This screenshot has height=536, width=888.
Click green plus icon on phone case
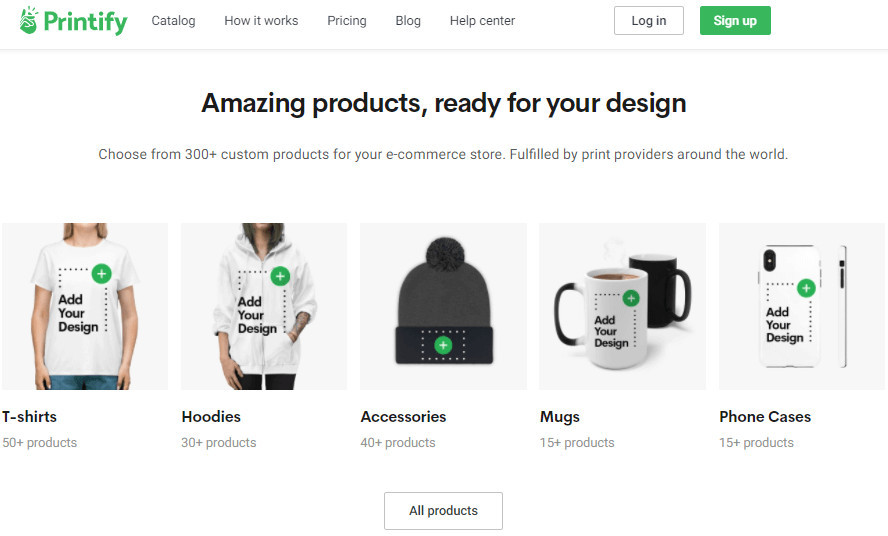coord(806,288)
